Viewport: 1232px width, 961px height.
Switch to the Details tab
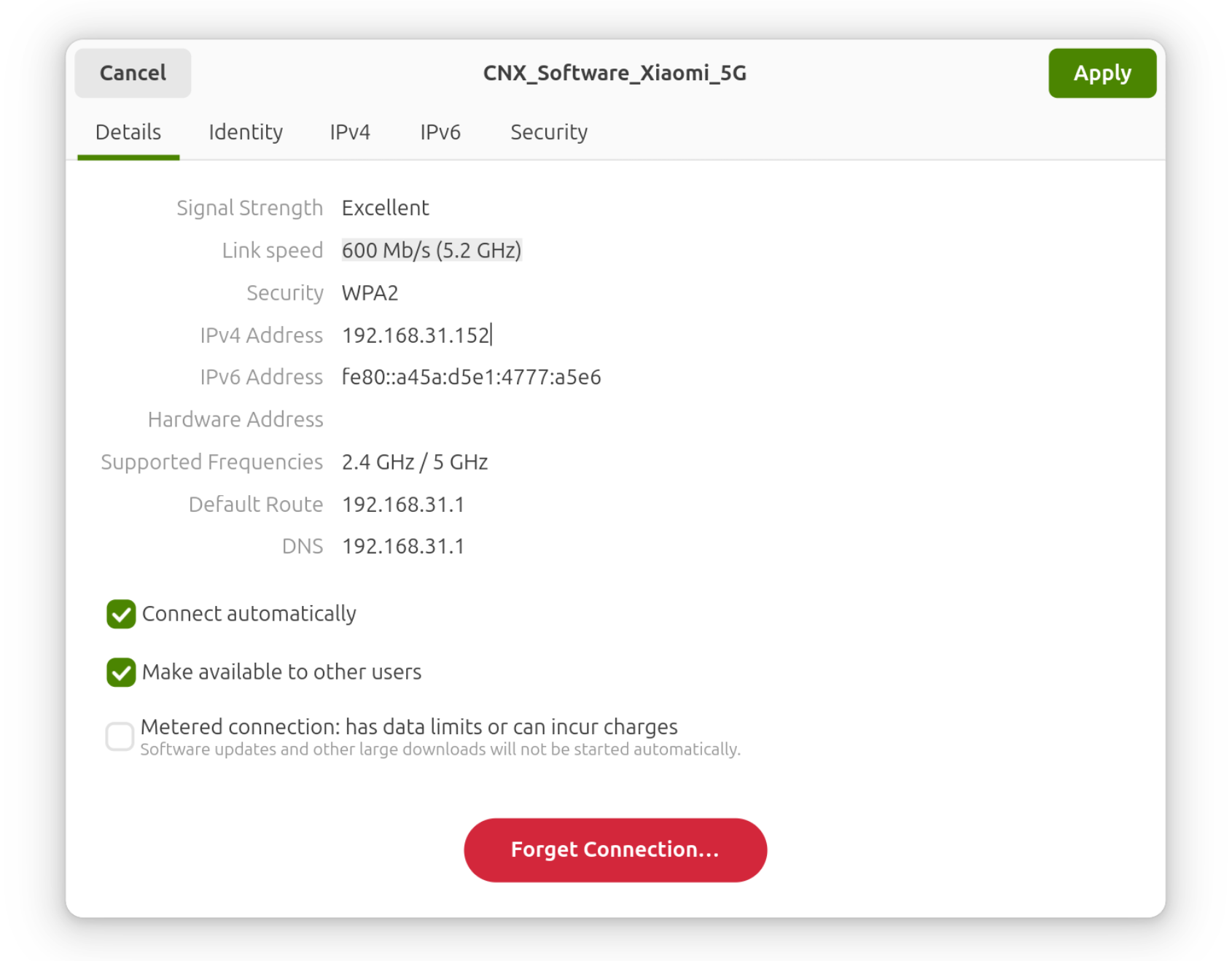click(x=128, y=132)
